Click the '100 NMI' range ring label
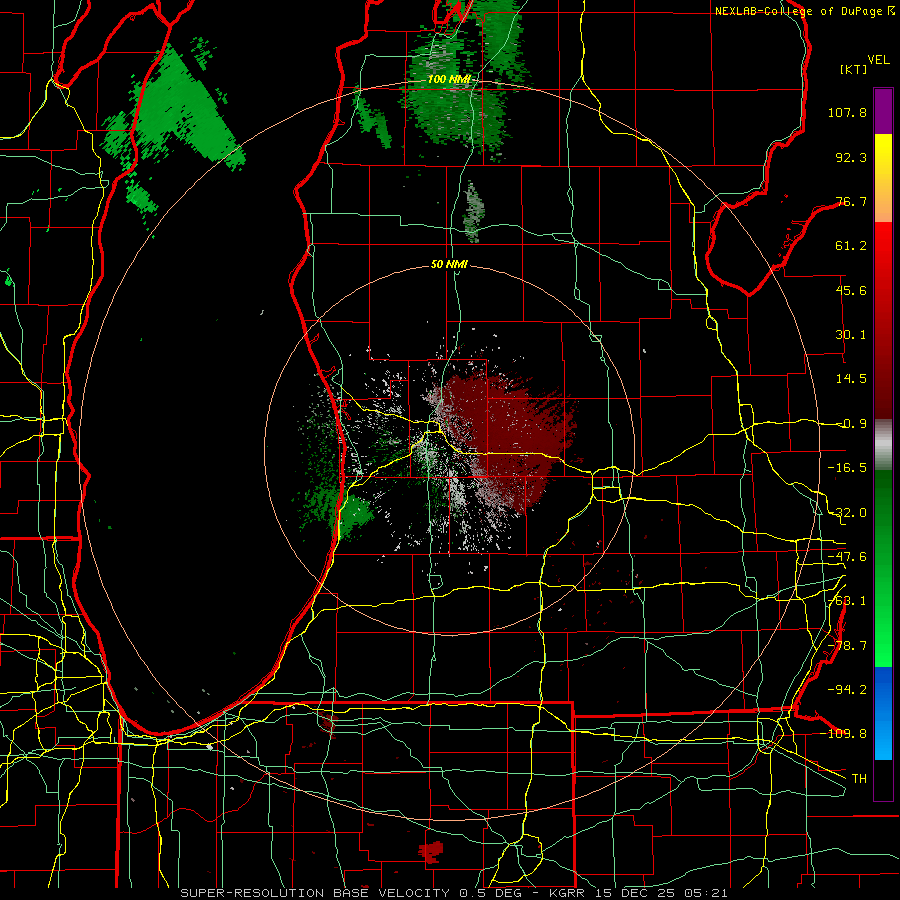This screenshot has height=900, width=900. tap(449, 79)
